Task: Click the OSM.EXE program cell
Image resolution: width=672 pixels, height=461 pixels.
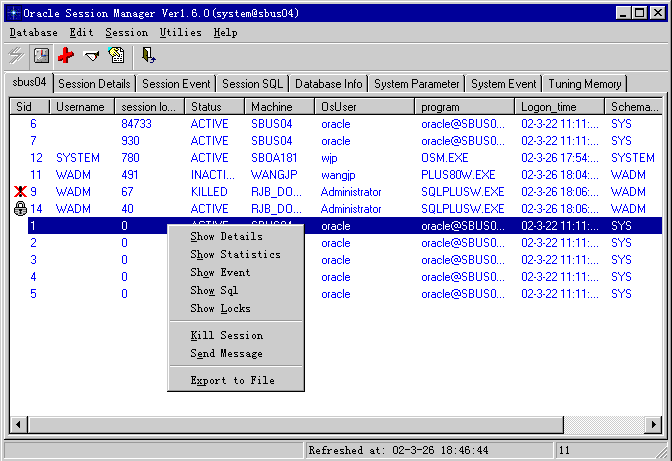Action: (x=444, y=158)
